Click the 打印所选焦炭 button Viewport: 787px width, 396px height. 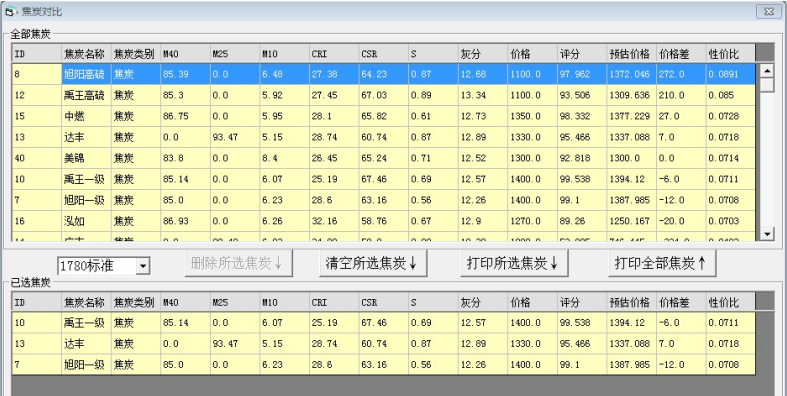[514, 263]
